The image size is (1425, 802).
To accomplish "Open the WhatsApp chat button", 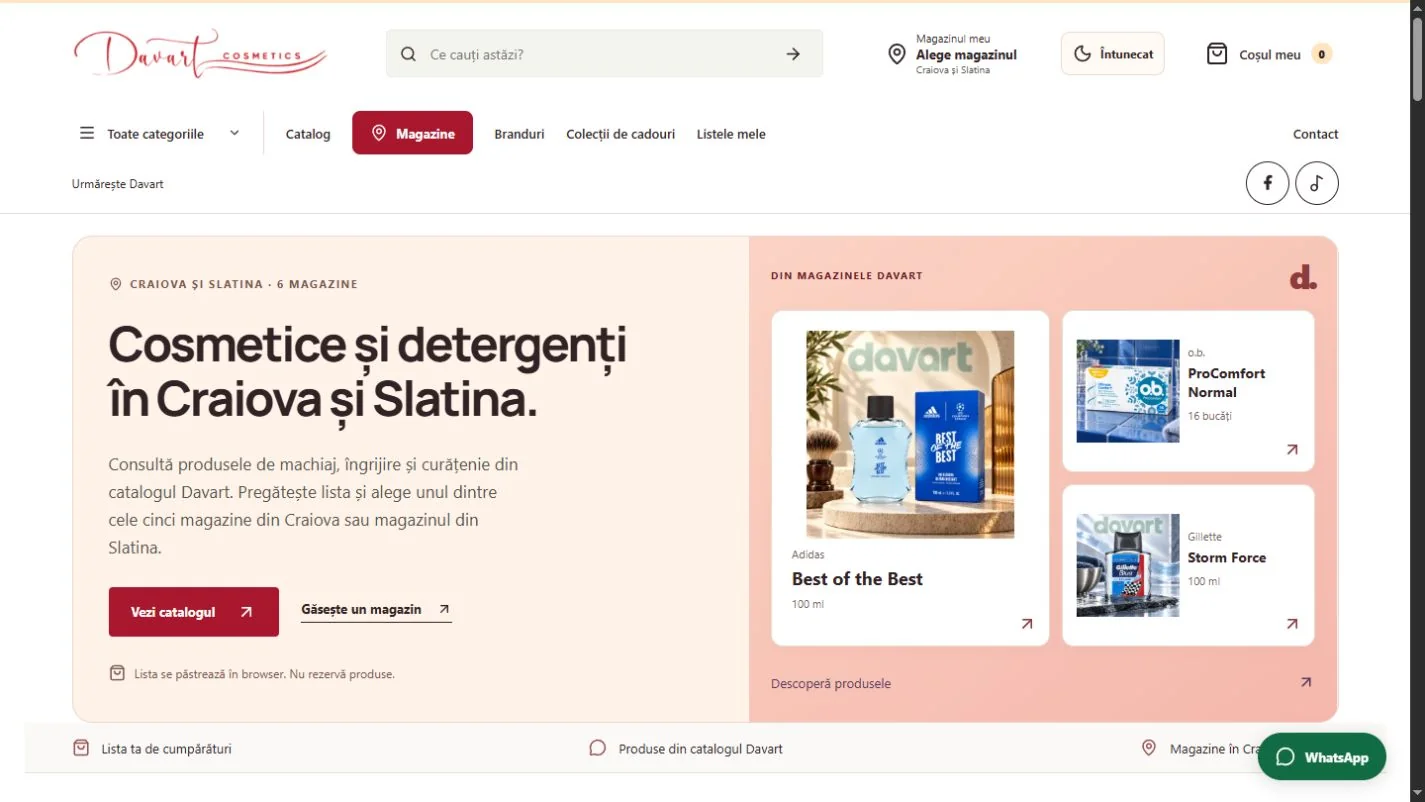I will (x=1322, y=757).
